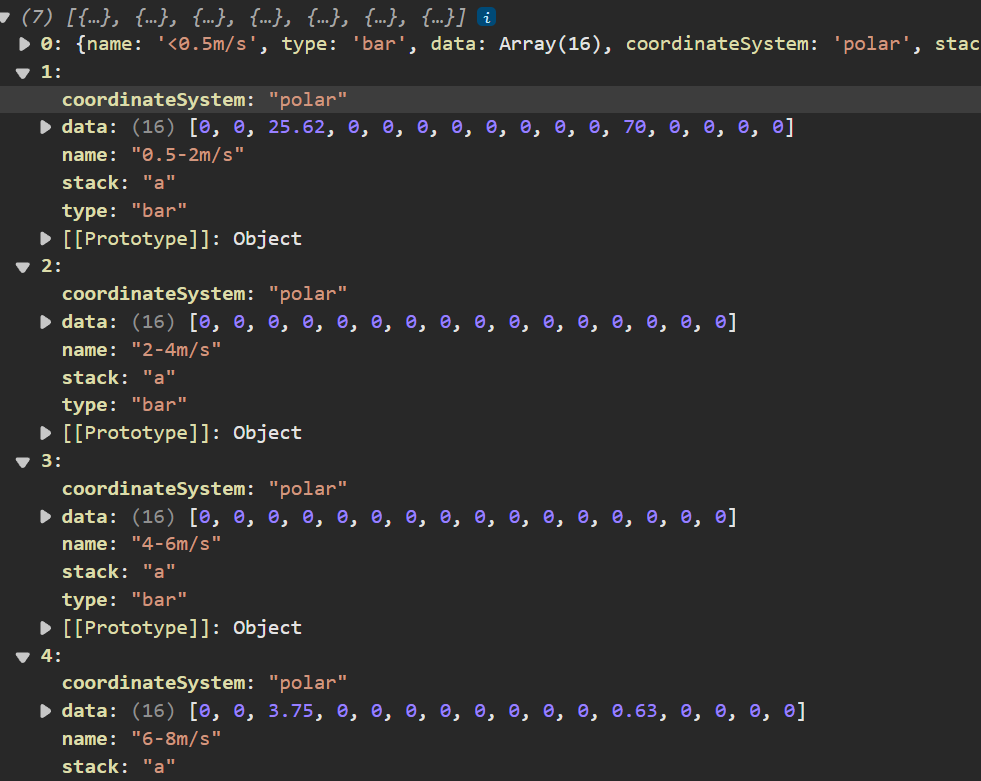
Task: Collapse array item 2
Action: click(23, 267)
